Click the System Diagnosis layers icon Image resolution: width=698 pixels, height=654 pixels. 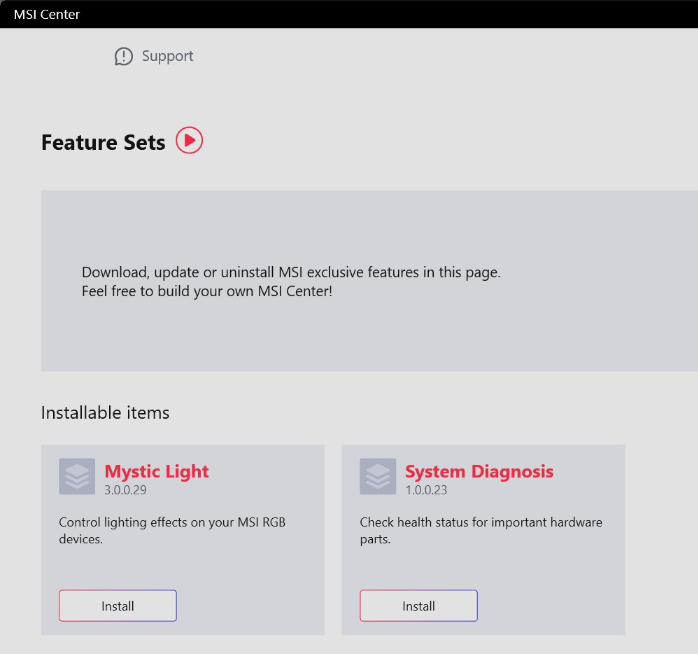click(377, 476)
